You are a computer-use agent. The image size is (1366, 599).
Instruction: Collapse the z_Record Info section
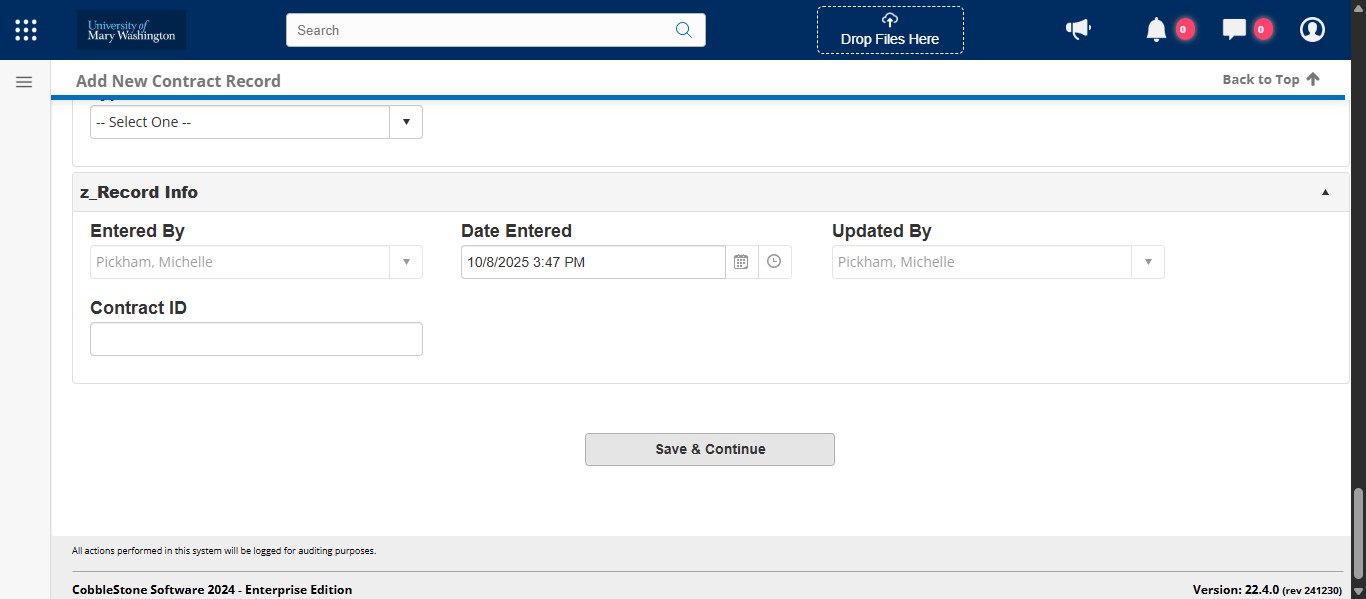tap(1325, 192)
